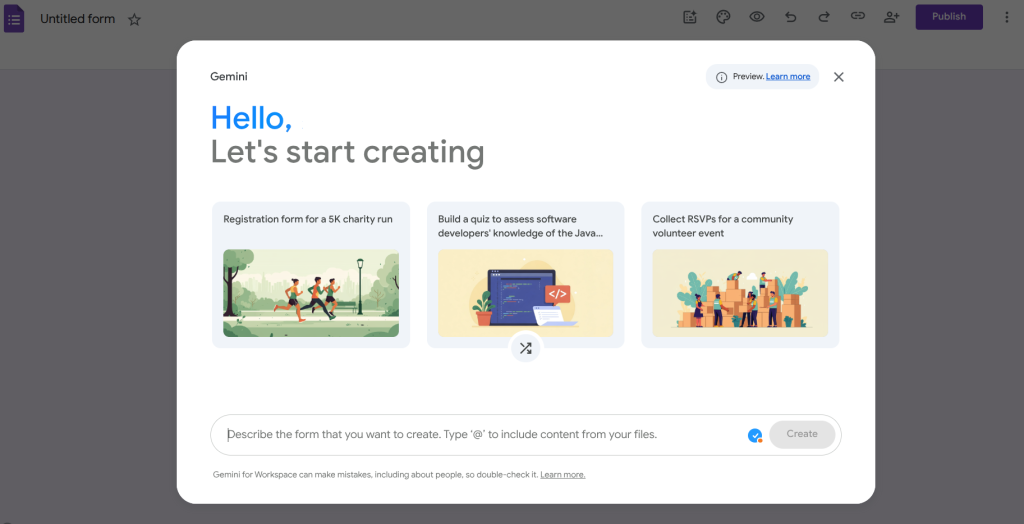Open the customize theme palette icon
The width and height of the screenshot is (1024, 524).
[723, 17]
